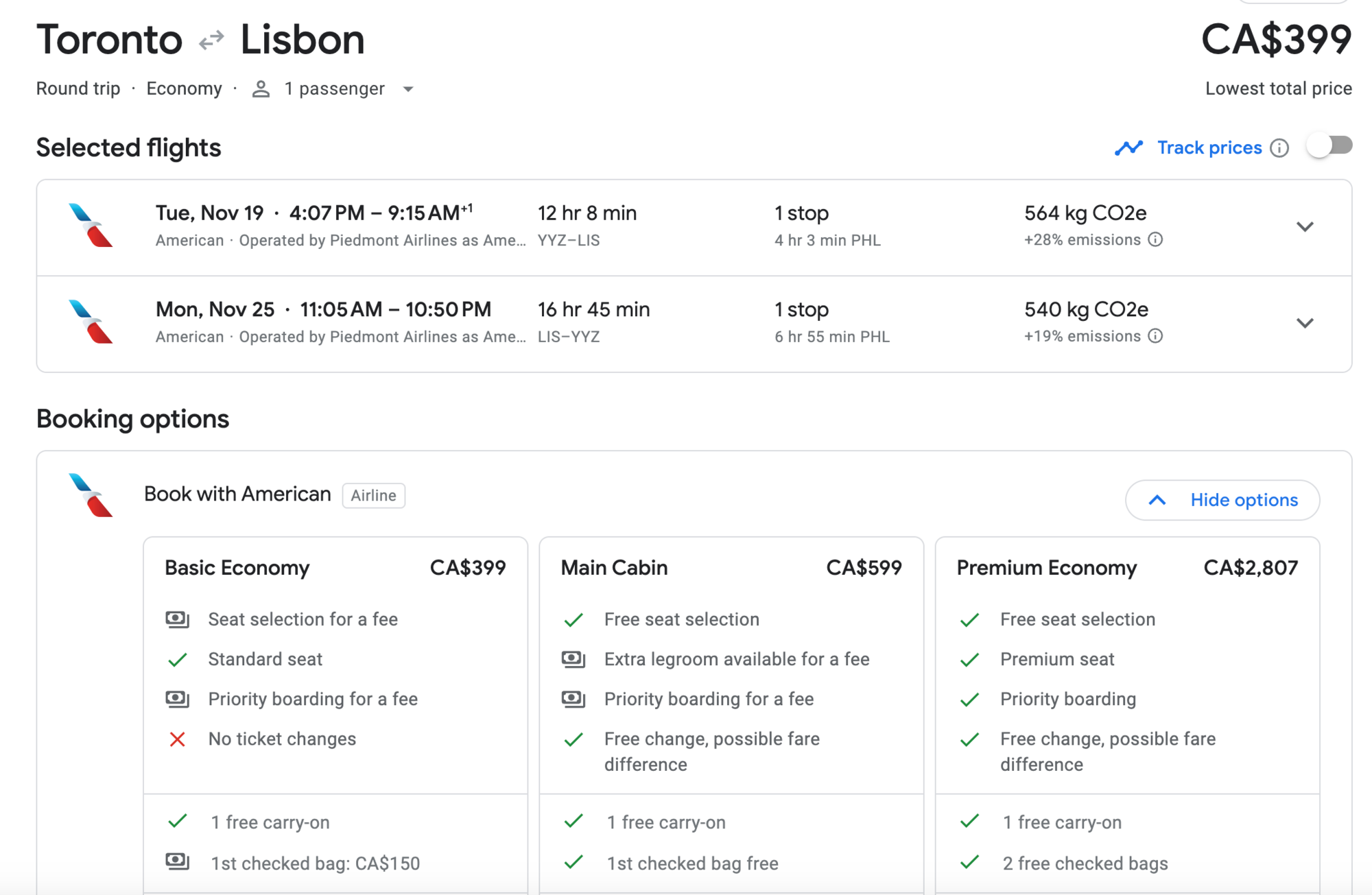
Task: Click the Toronto–Lisbon swap arrows icon
Action: click(211, 40)
